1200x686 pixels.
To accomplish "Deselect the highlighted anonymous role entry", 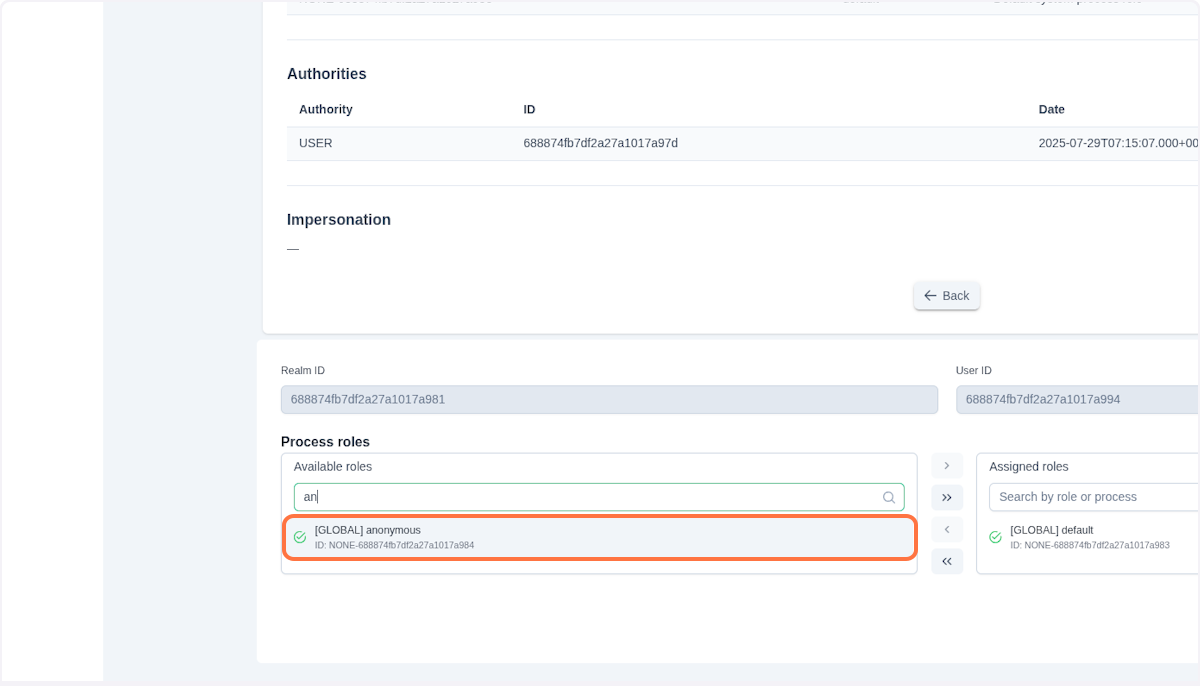I will [x=600, y=537].
